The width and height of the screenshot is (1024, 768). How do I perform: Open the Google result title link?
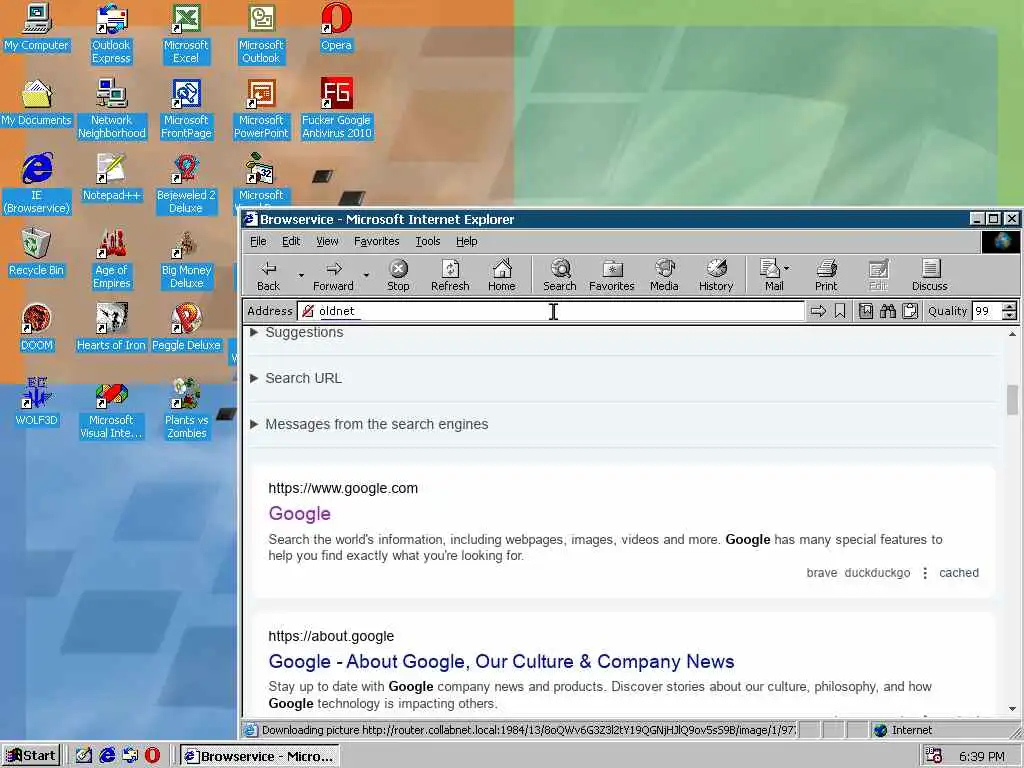(x=299, y=514)
